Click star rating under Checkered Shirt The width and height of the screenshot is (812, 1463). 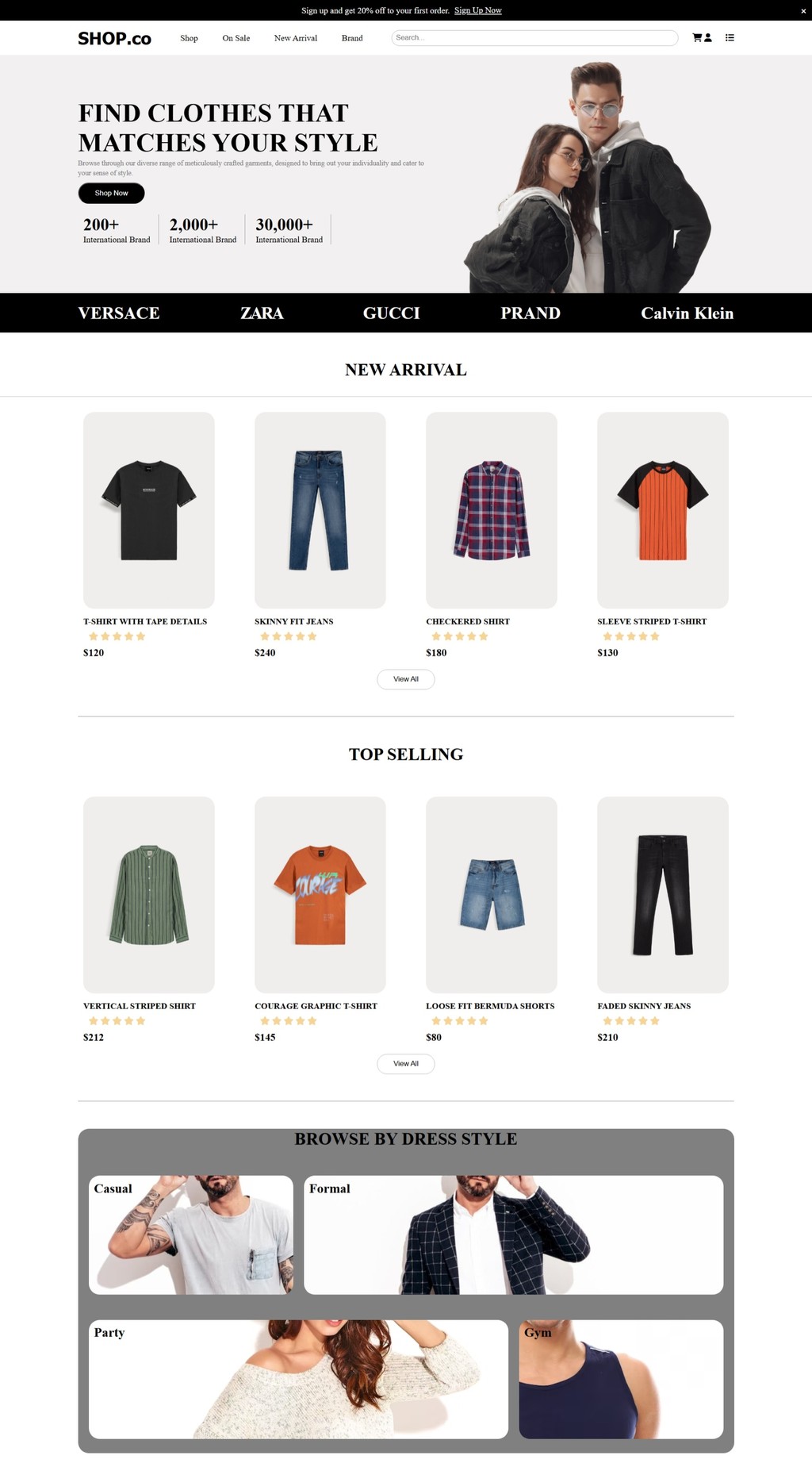(460, 636)
